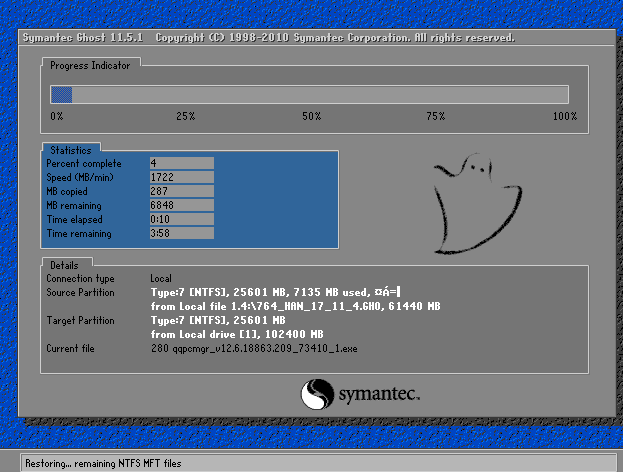Click the MB copied label
Screen dimensions: 623x472
[x=67, y=192]
